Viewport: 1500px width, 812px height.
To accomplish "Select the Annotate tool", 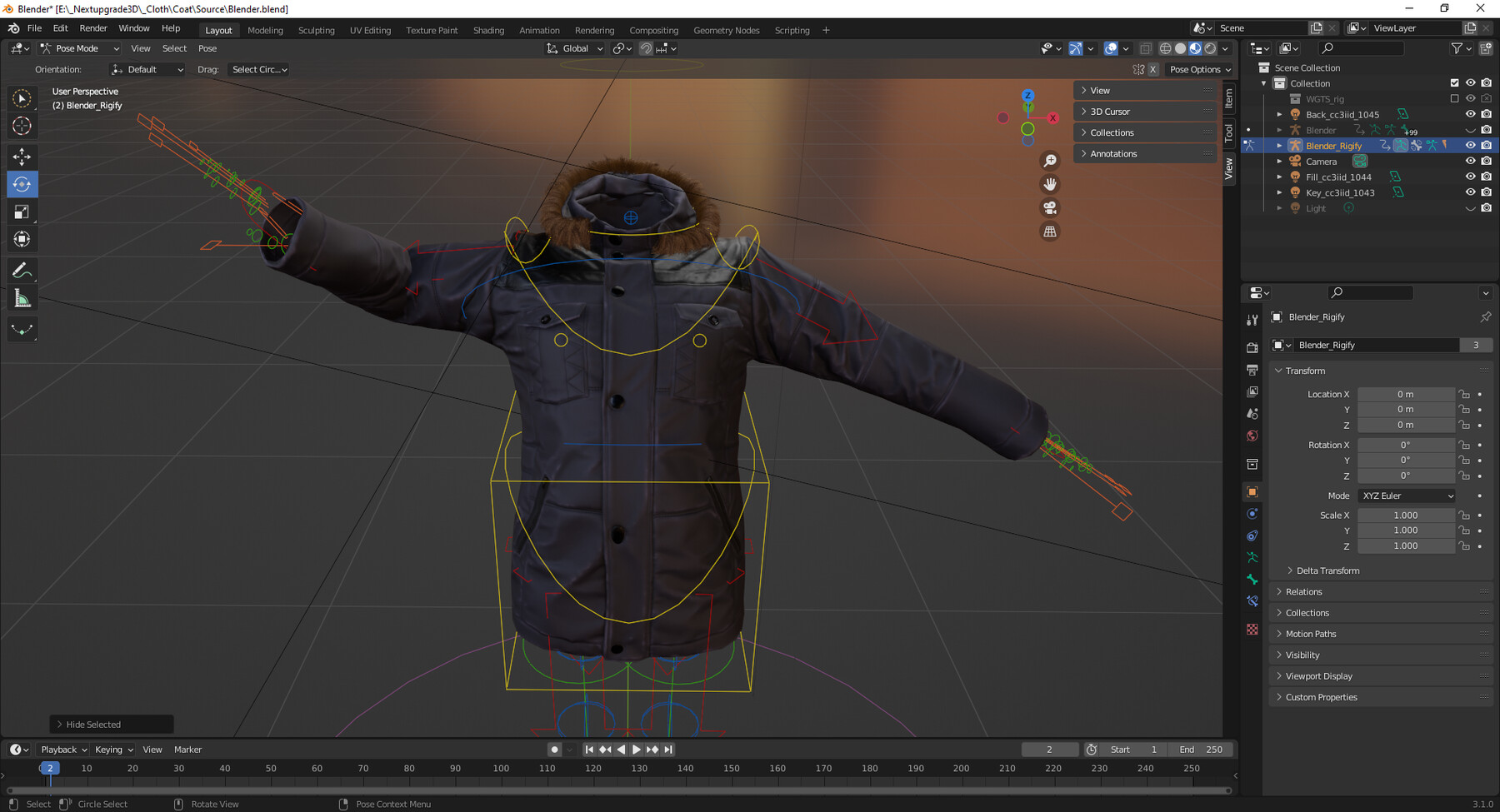I will (x=22, y=269).
